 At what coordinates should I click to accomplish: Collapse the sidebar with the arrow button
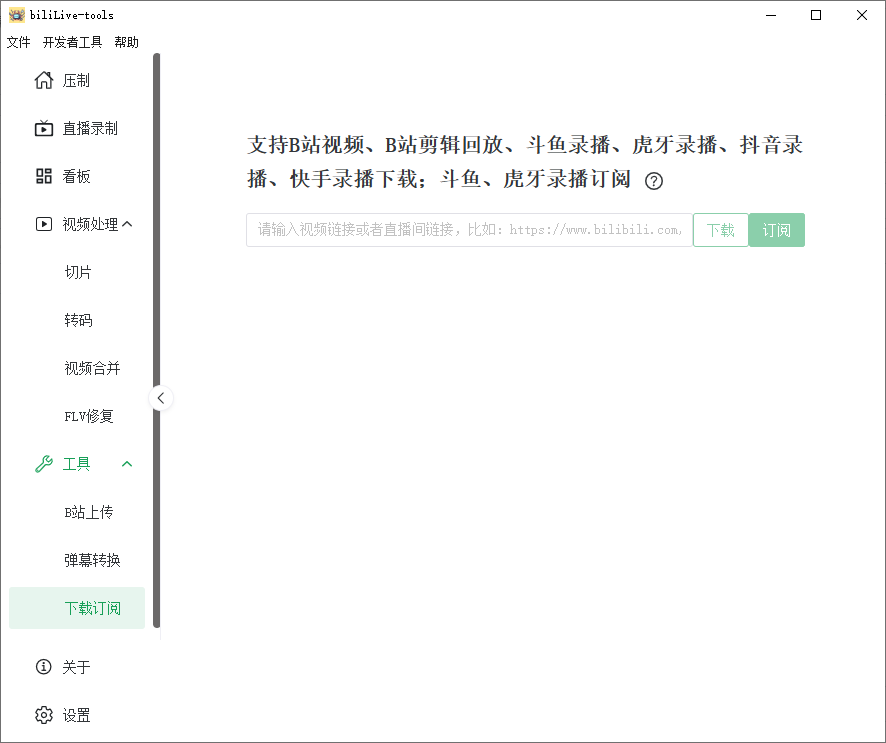pyautogui.click(x=161, y=398)
